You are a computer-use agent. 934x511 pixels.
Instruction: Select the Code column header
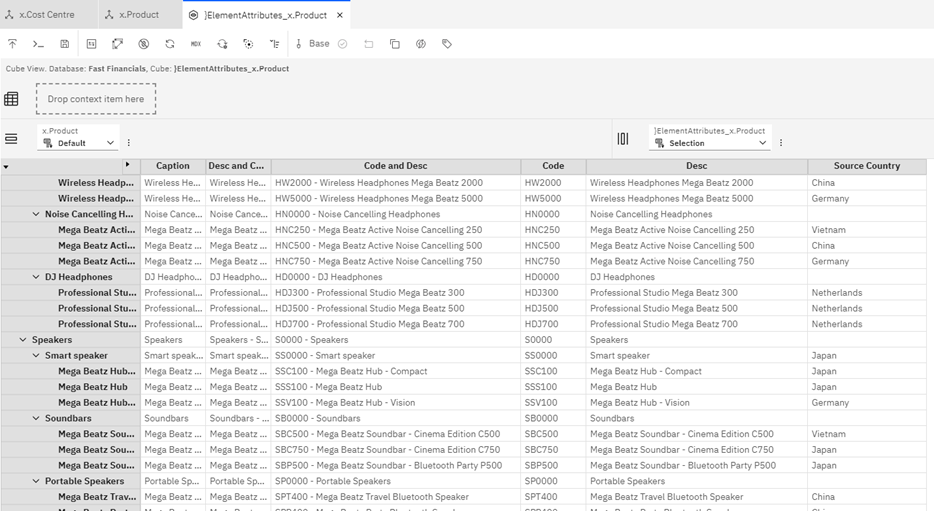(553, 166)
